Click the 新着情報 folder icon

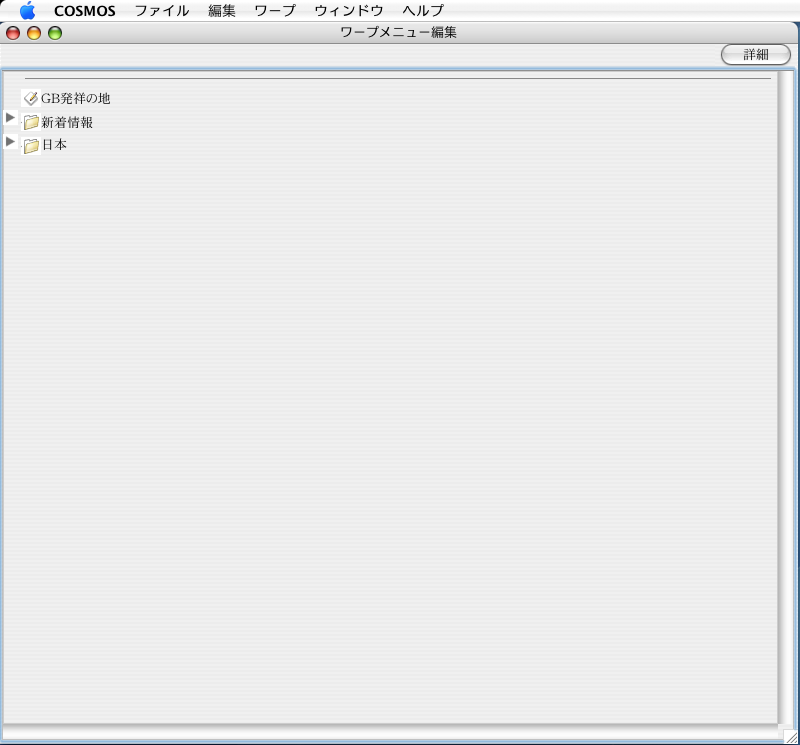click(31, 122)
